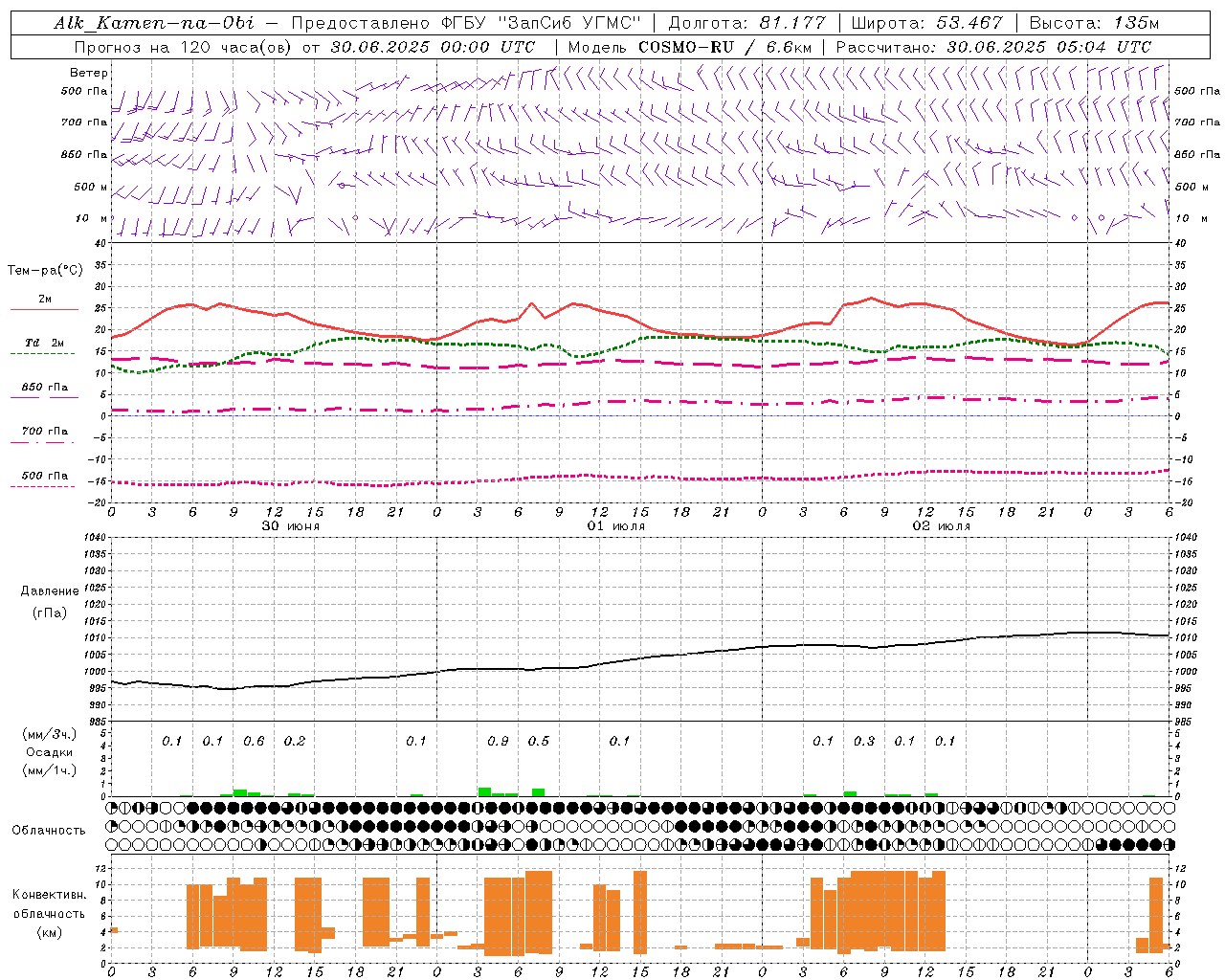Click the red 2м temperature legend line
The image size is (1225, 980).
coord(44,309)
